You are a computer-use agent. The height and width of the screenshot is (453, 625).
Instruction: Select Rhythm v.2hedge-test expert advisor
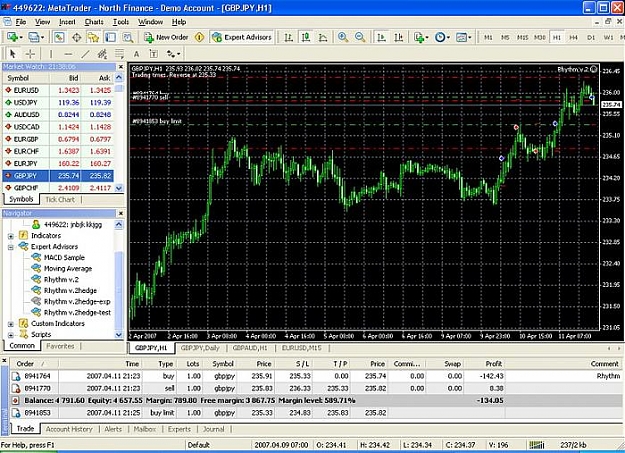tap(77, 312)
